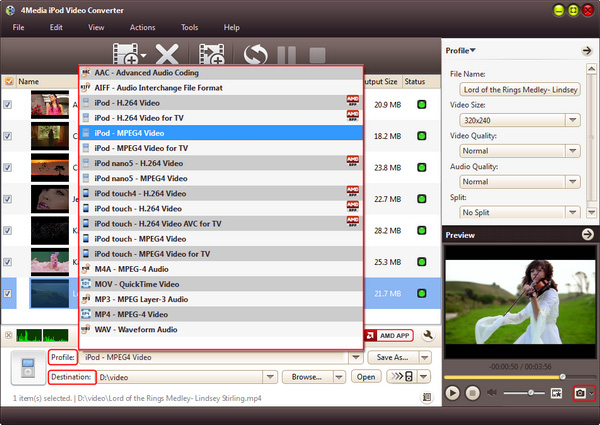Play the preview video
This screenshot has height=425, width=600.
pyautogui.click(x=452, y=393)
